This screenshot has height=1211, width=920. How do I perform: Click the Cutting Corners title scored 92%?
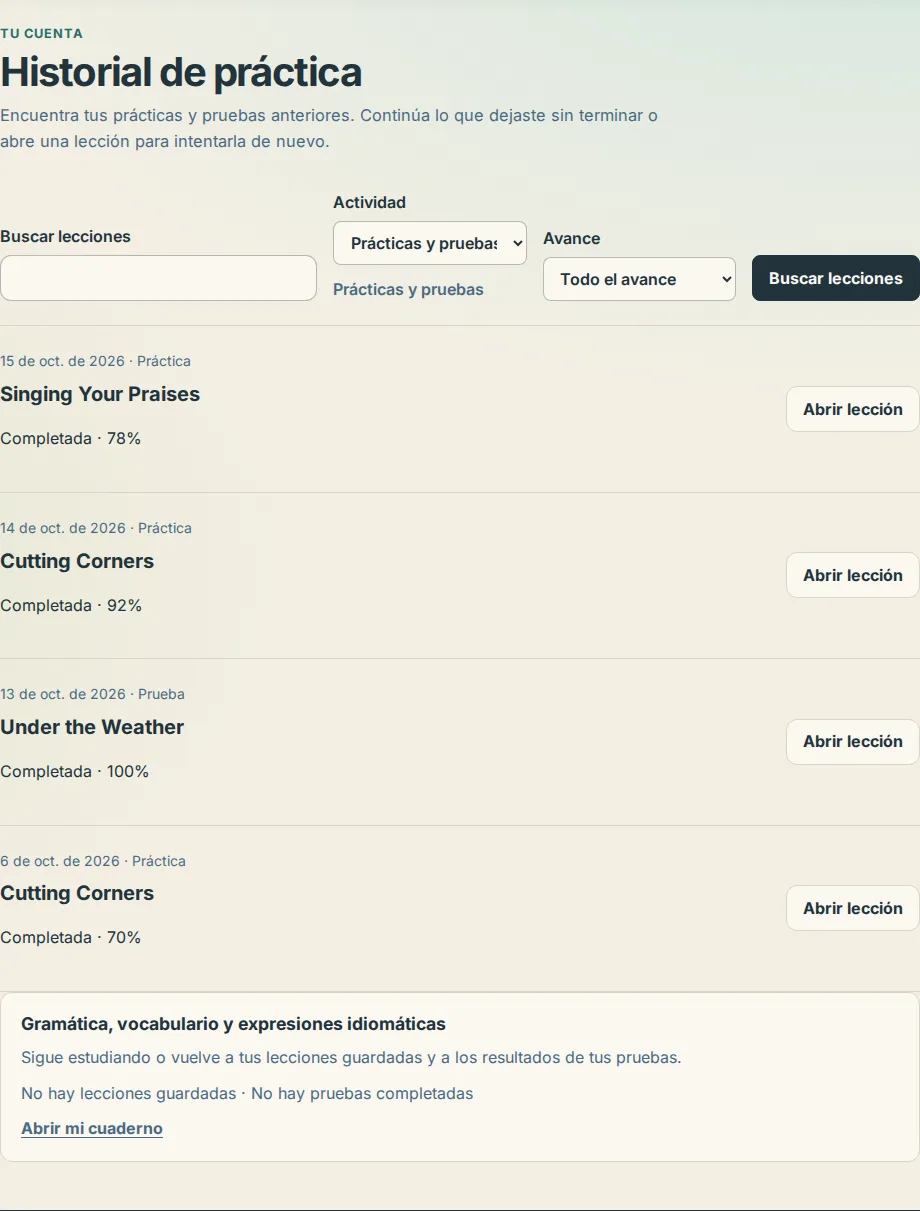(x=77, y=561)
